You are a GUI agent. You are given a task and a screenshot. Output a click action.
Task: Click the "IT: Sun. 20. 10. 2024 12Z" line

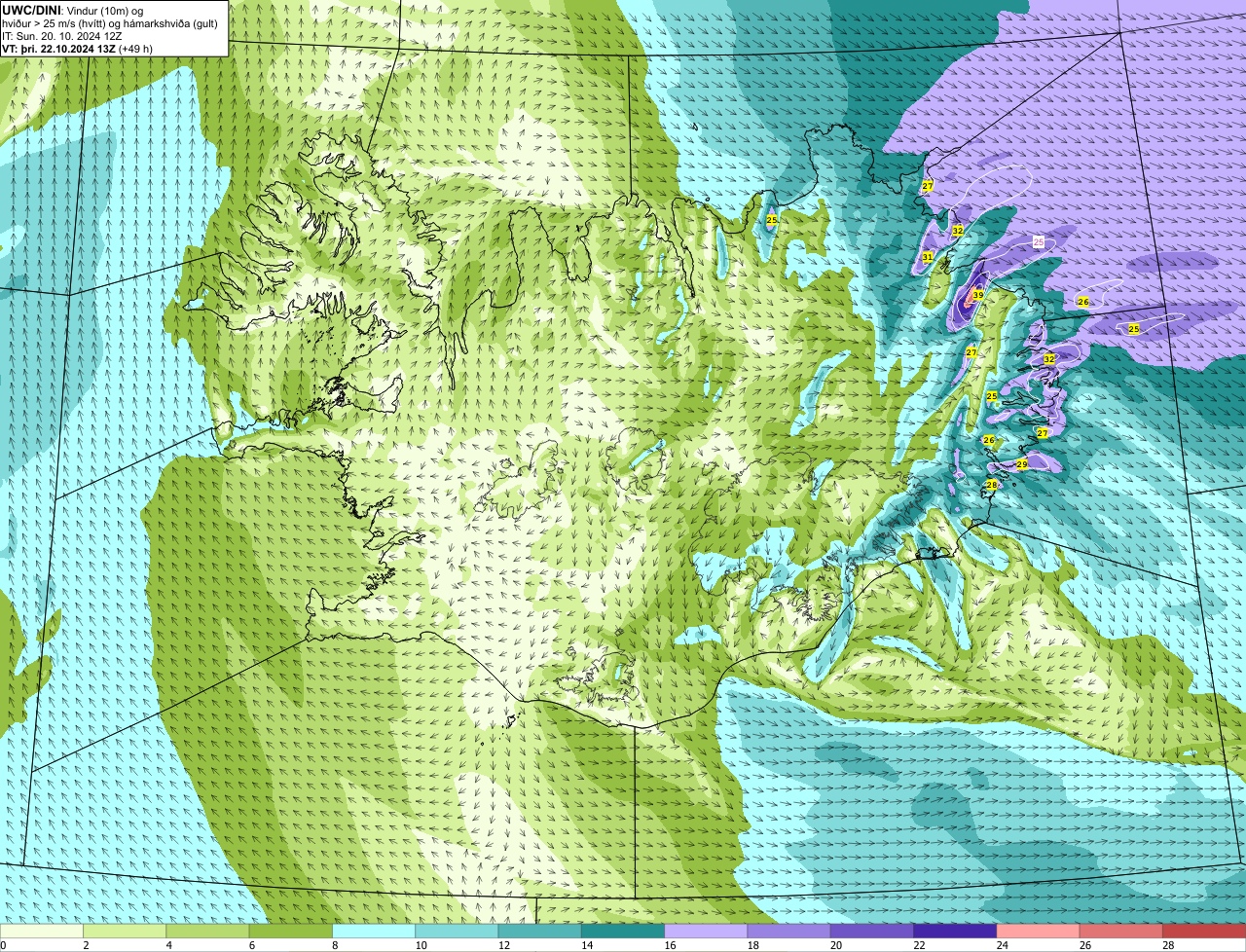62,36
